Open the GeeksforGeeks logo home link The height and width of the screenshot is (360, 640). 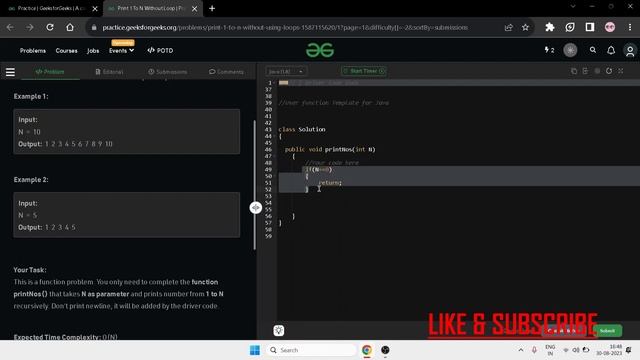(320, 50)
